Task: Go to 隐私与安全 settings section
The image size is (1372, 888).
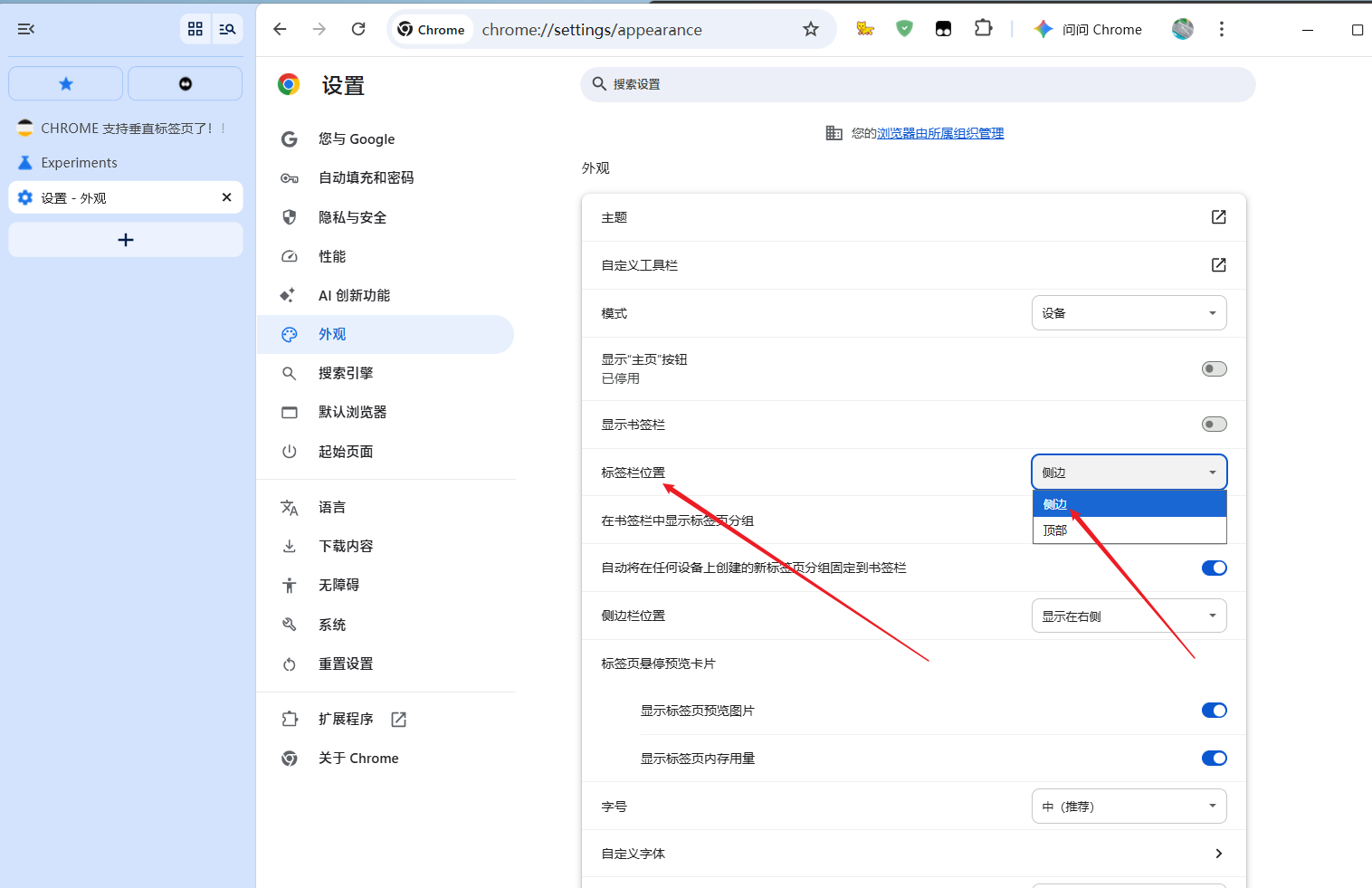Action: point(352,217)
